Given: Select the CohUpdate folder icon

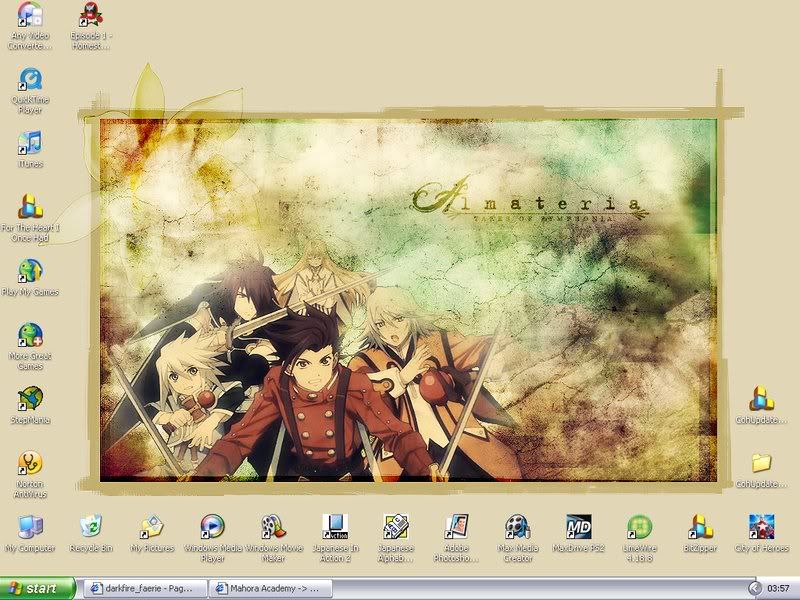Looking at the screenshot, I should pos(761,463).
